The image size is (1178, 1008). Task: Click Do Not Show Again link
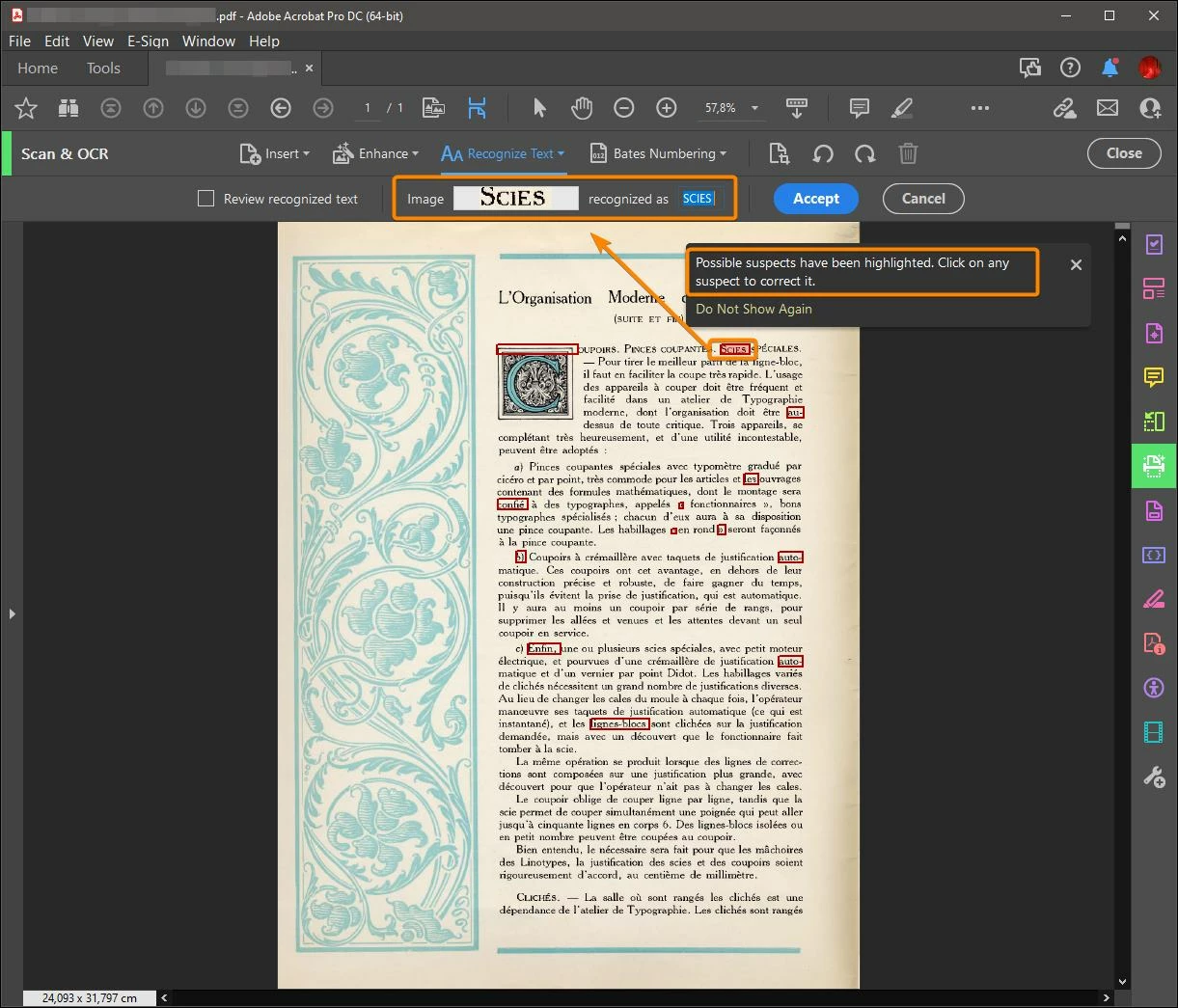[x=753, y=309]
